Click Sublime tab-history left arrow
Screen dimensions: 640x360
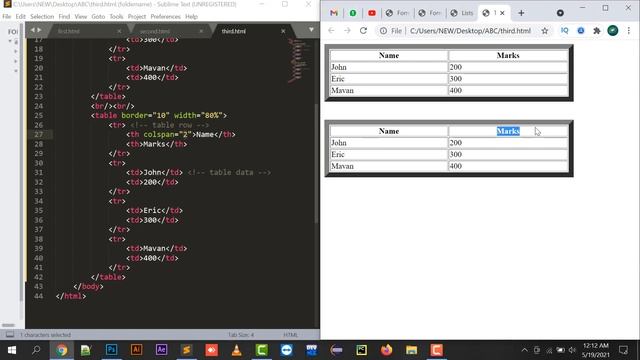(33, 30)
